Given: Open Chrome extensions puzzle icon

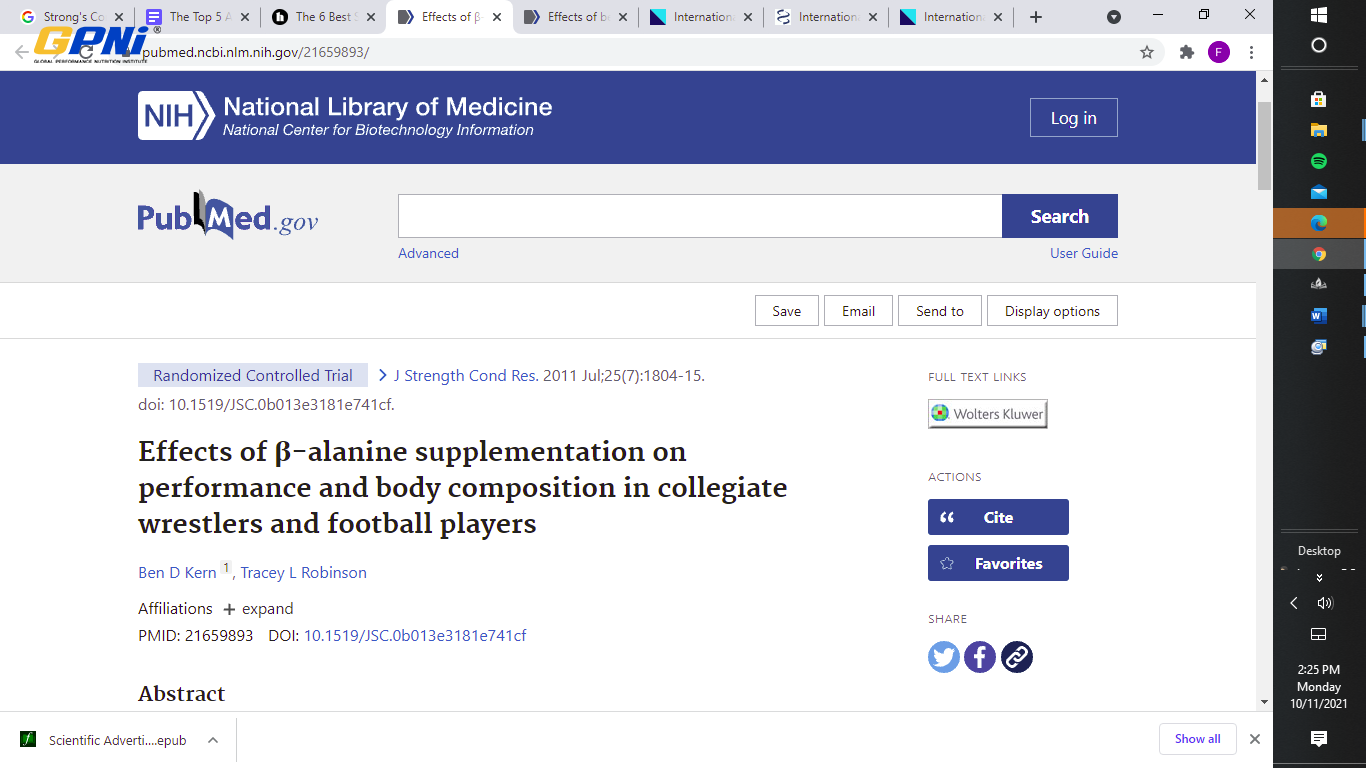Looking at the screenshot, I should (1187, 52).
